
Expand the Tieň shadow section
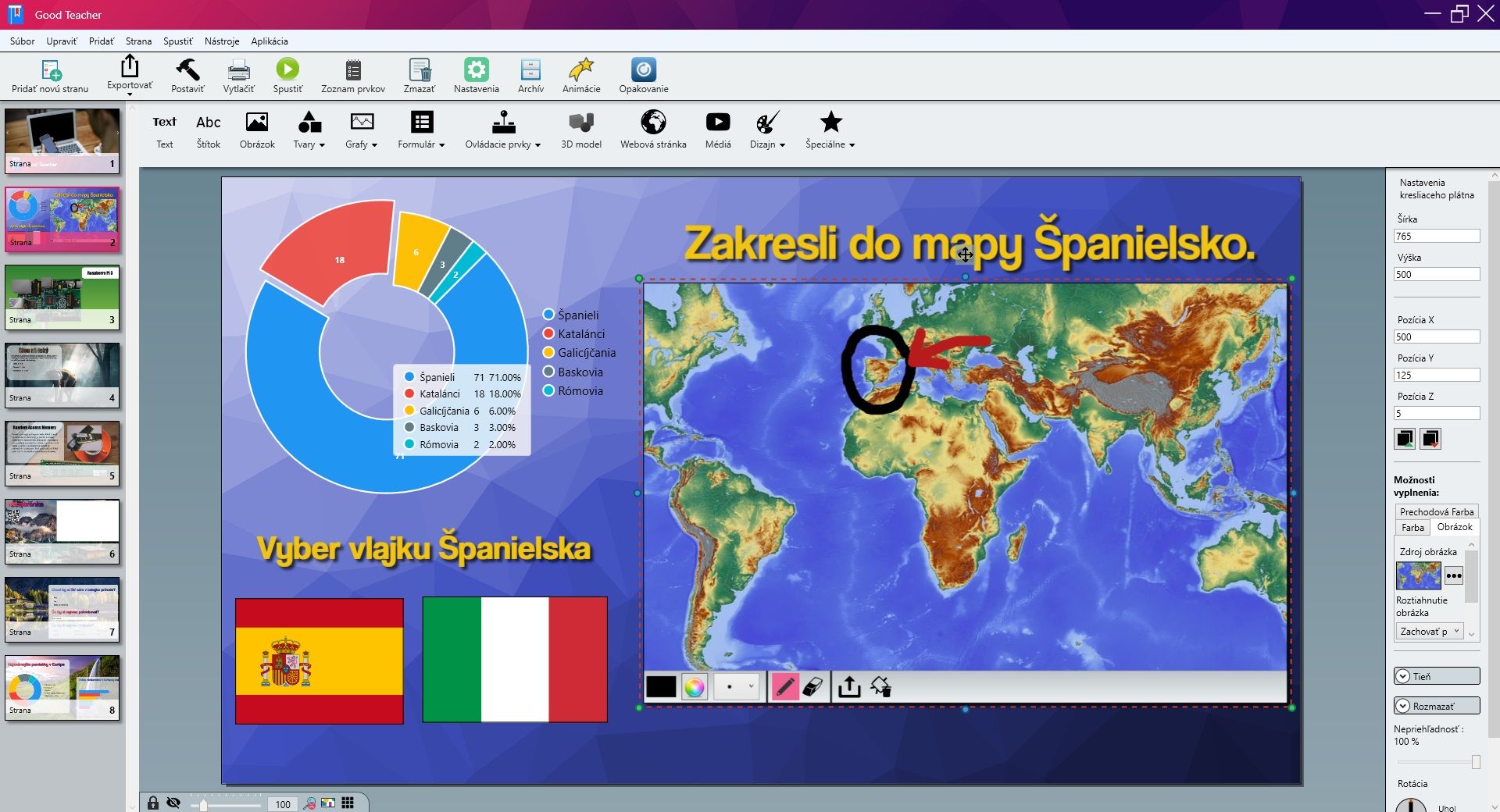pyautogui.click(x=1436, y=676)
